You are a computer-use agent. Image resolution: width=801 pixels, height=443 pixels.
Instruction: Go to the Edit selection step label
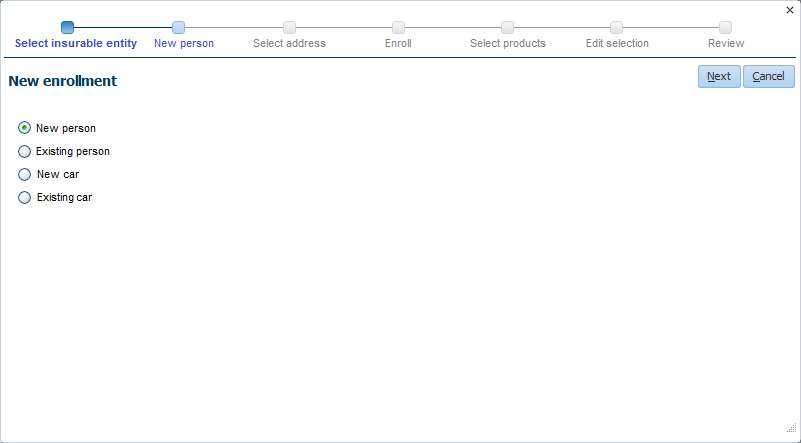(617, 43)
